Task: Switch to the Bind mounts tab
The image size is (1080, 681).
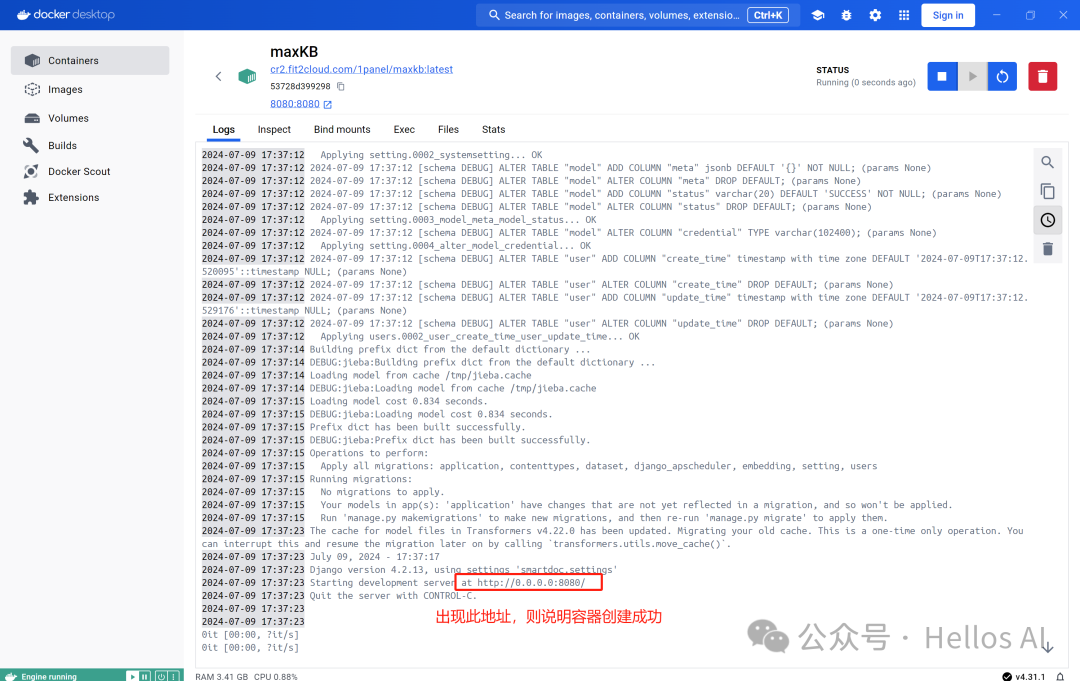Action: tap(342, 129)
